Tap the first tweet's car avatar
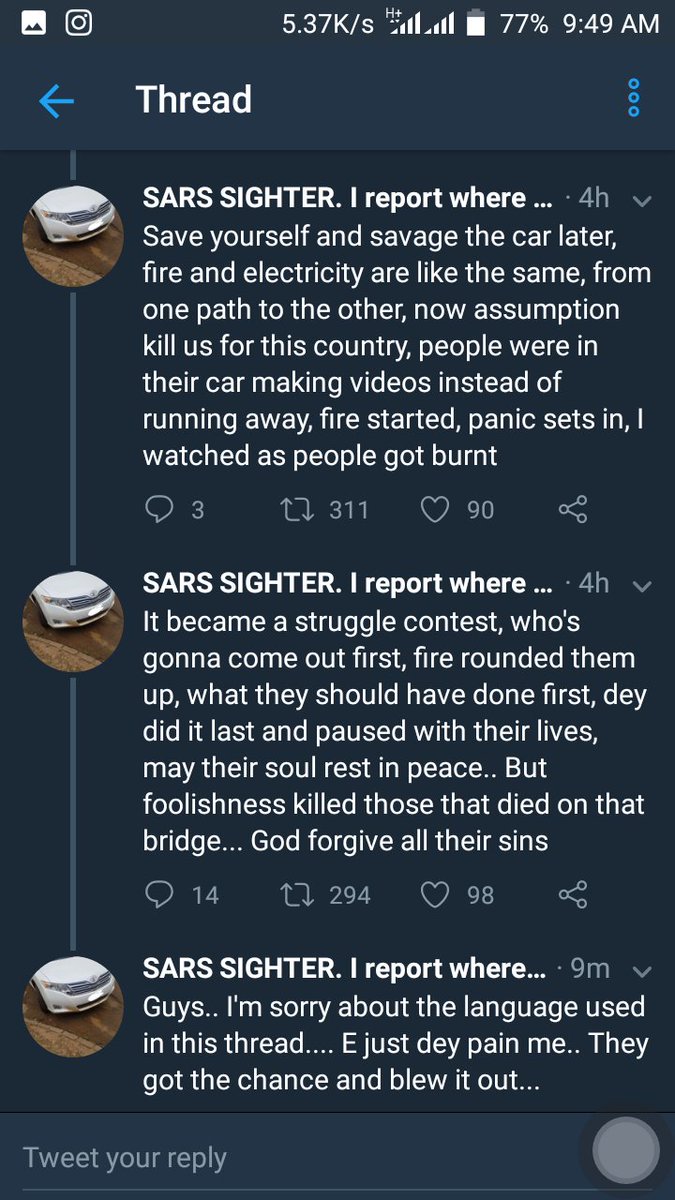This screenshot has height=1200, width=675. coord(73,237)
